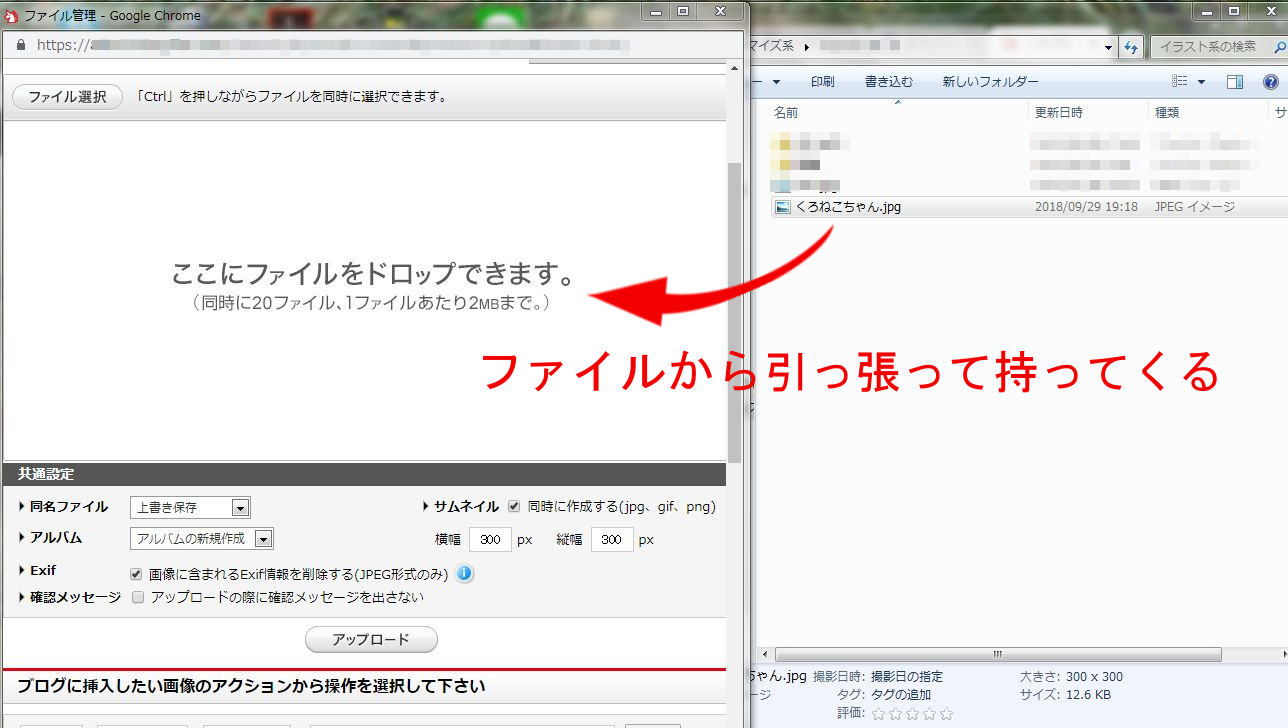This screenshot has width=1288, height=728.
Task: Enable アップロードの際に確認メッセージを出さない checkbox
Action: 138,597
